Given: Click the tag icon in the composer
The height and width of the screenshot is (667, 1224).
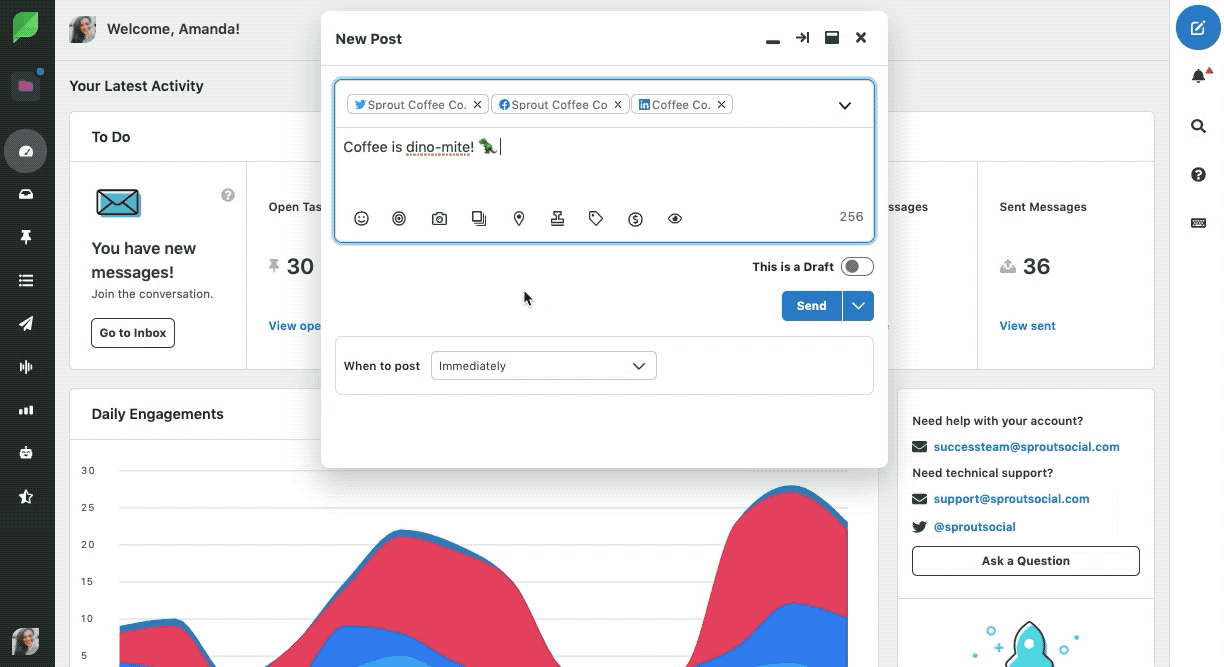Looking at the screenshot, I should point(596,218).
